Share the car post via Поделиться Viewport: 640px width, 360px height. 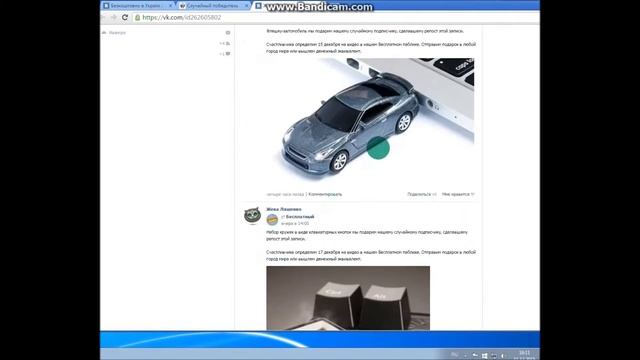point(422,194)
